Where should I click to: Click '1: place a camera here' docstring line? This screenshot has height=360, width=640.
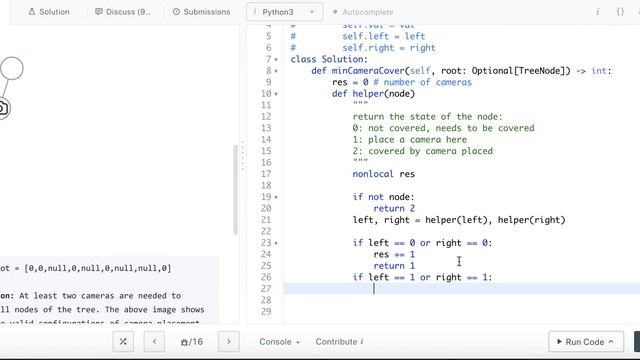pyautogui.click(x=409, y=140)
